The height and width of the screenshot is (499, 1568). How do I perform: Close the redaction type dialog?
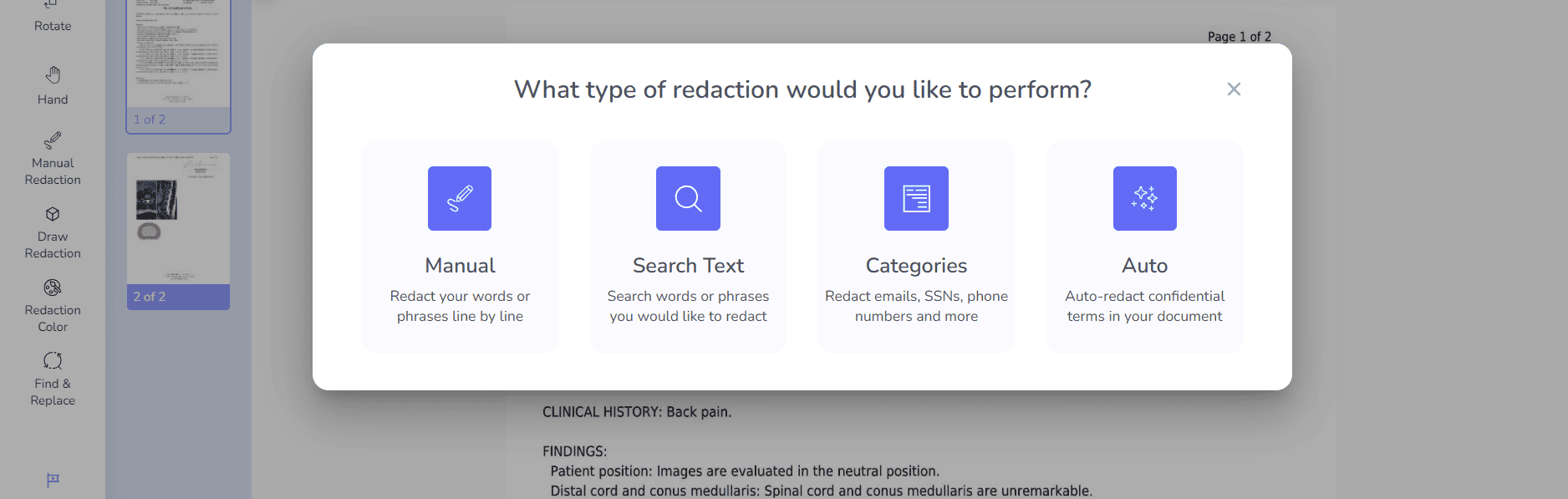click(1234, 89)
